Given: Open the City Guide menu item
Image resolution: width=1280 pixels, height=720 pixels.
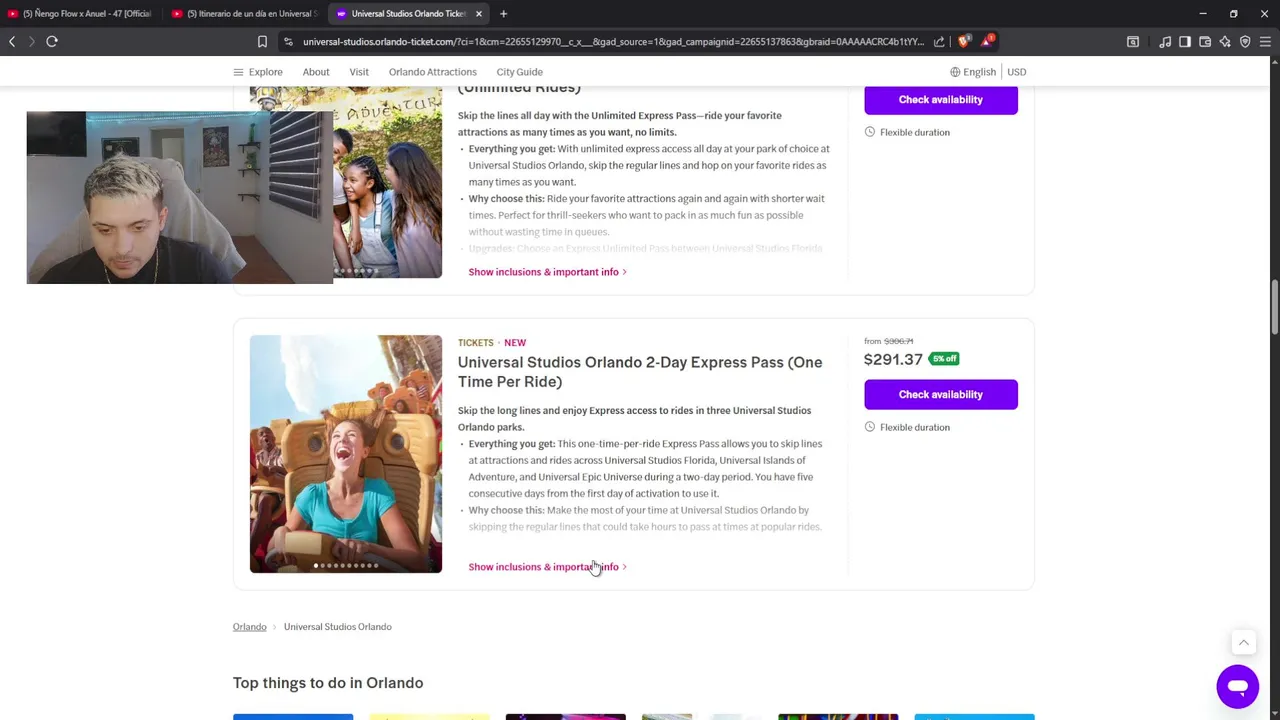Looking at the screenshot, I should pos(519,72).
